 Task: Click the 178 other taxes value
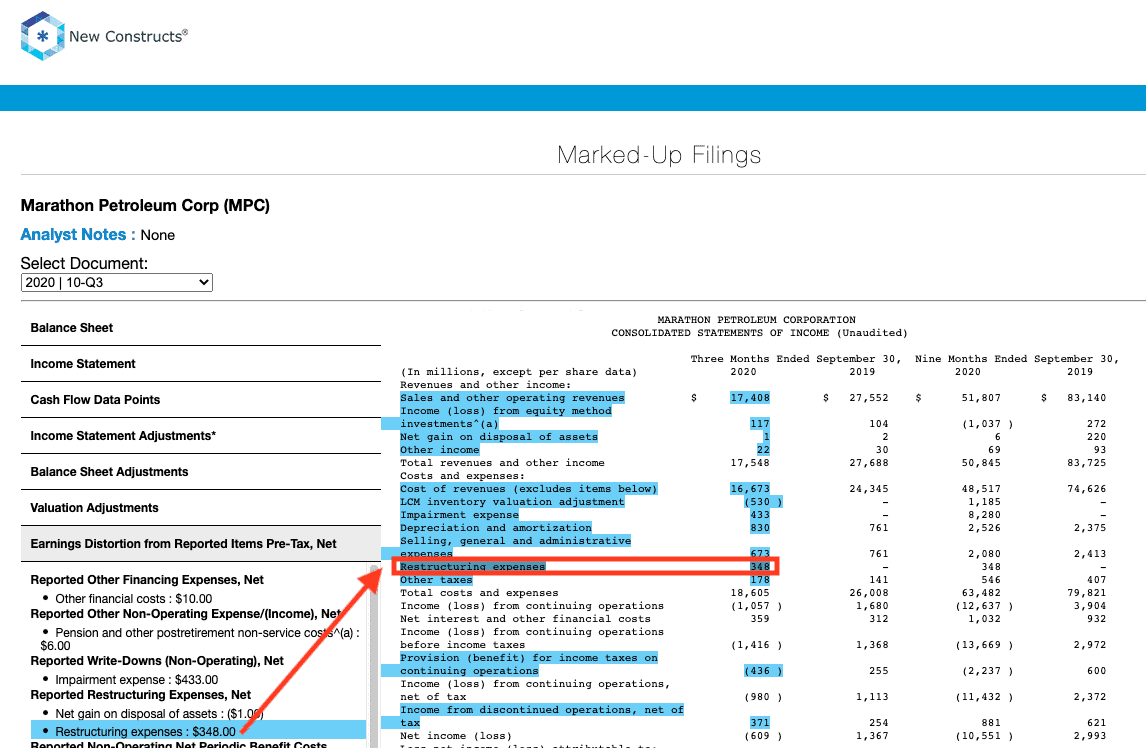click(x=759, y=580)
